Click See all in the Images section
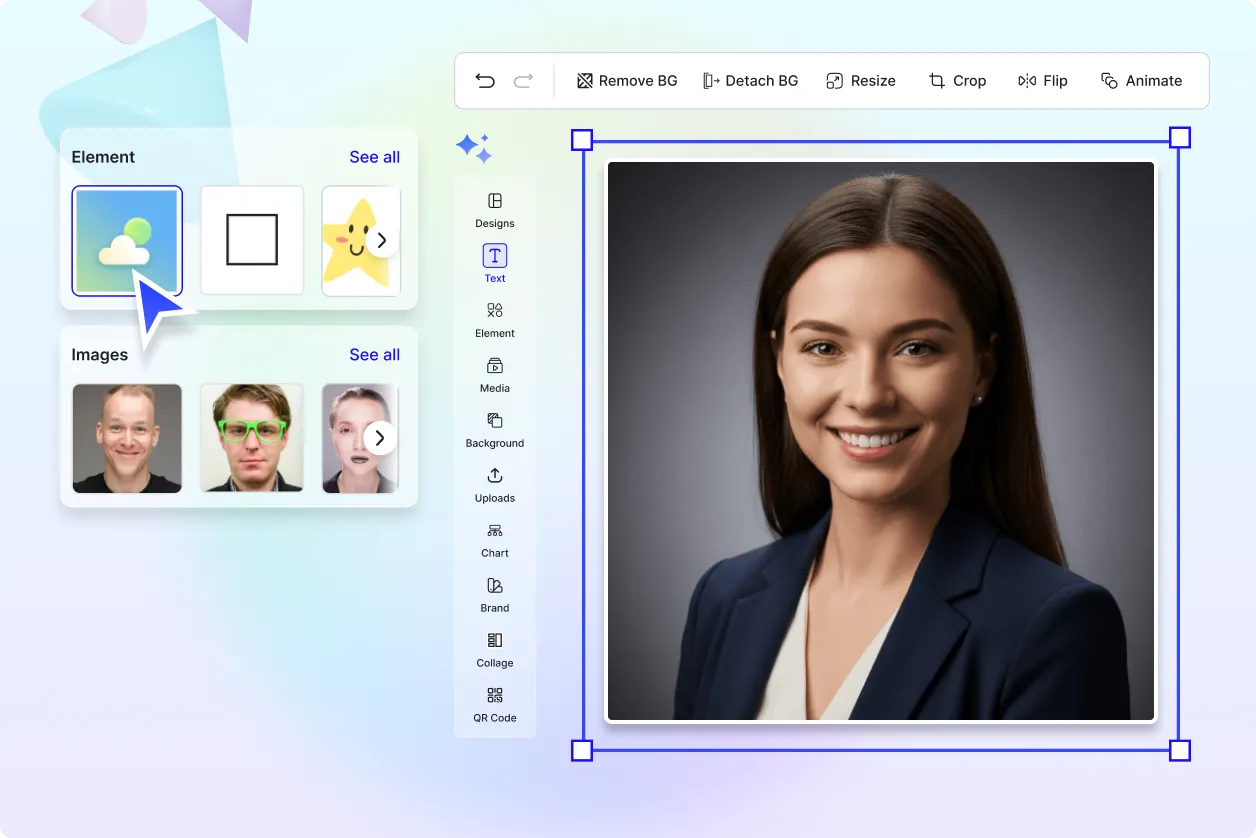This screenshot has height=838, width=1256. click(x=374, y=354)
